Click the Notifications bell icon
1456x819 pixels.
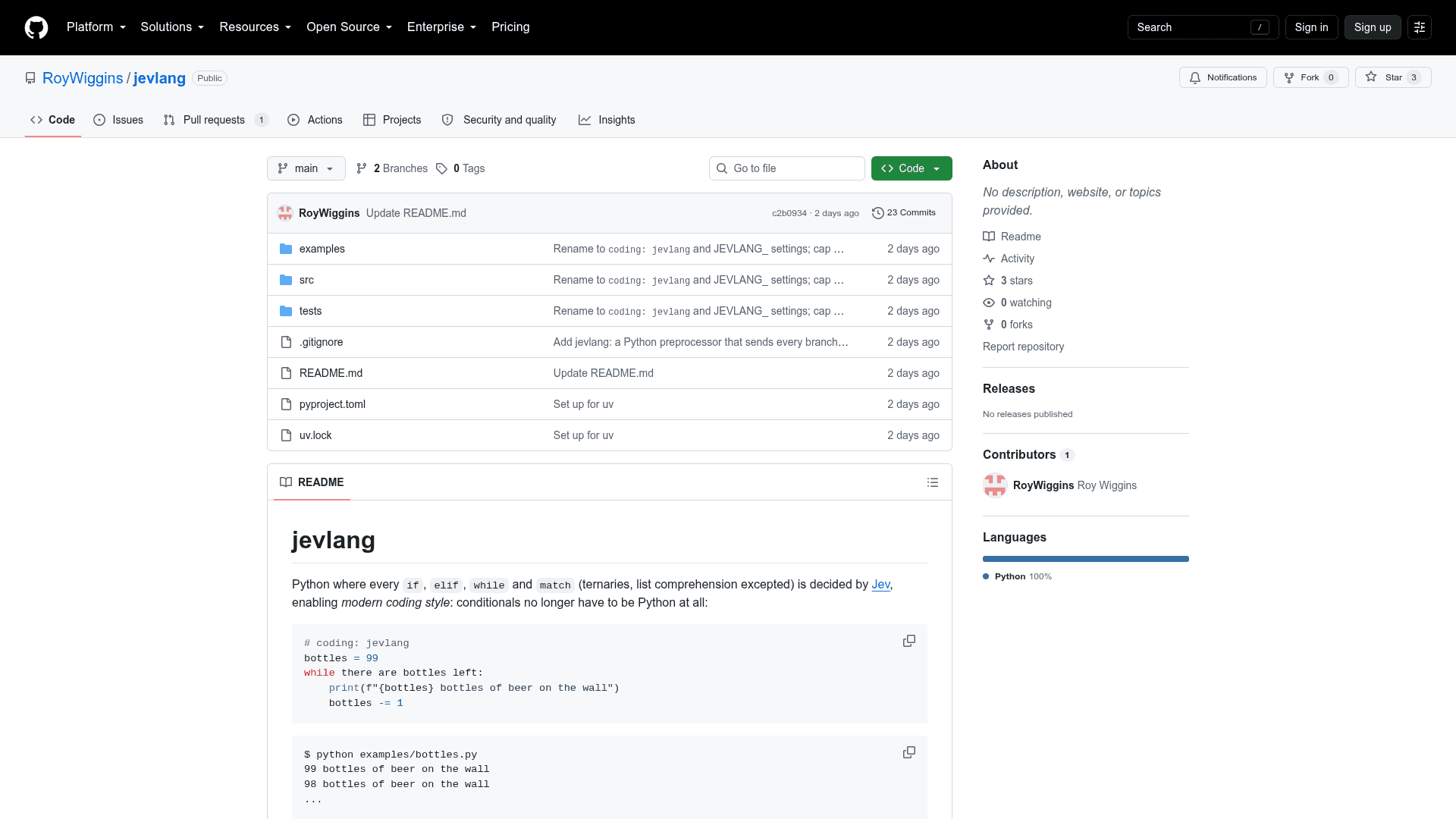1195,77
